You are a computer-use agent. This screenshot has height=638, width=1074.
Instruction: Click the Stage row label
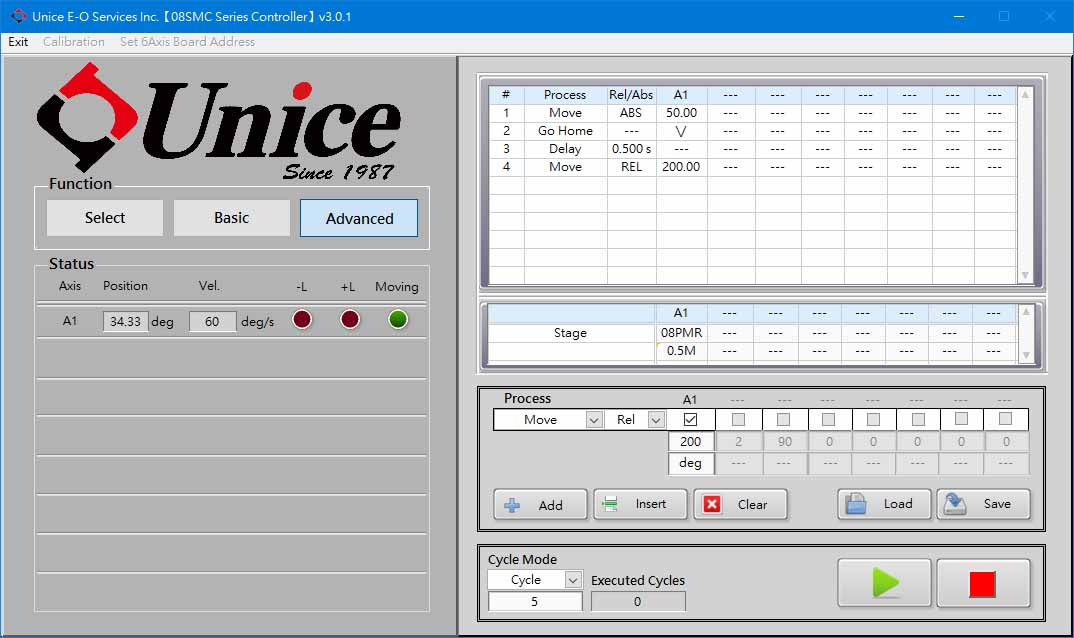pos(571,332)
